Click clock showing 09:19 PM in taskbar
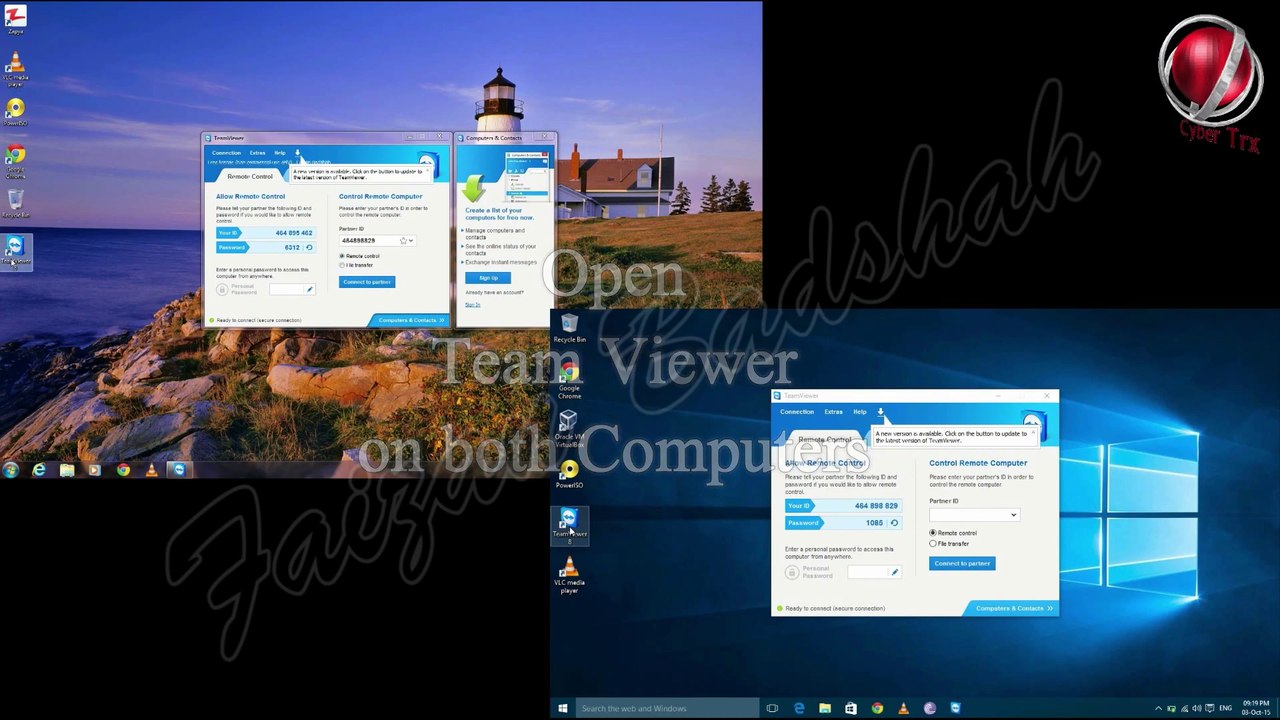 [1256, 708]
